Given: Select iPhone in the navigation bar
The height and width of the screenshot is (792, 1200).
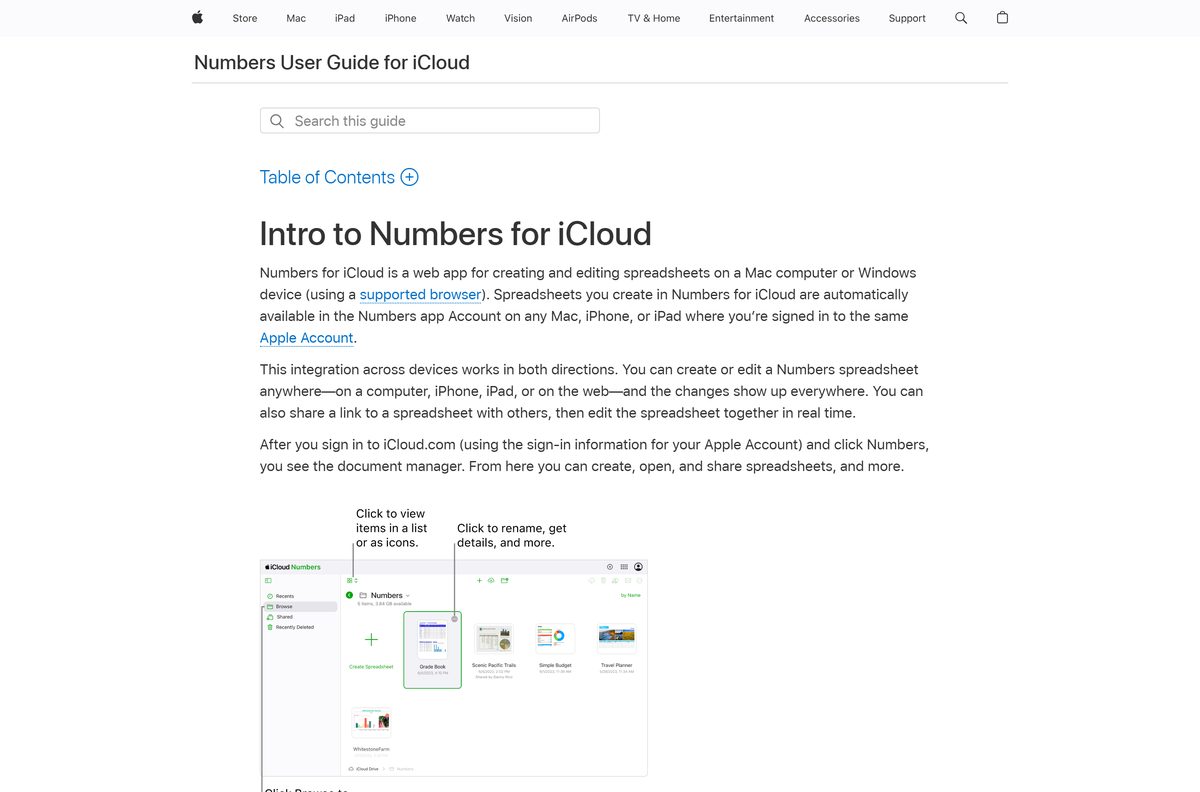Looking at the screenshot, I should point(400,18).
